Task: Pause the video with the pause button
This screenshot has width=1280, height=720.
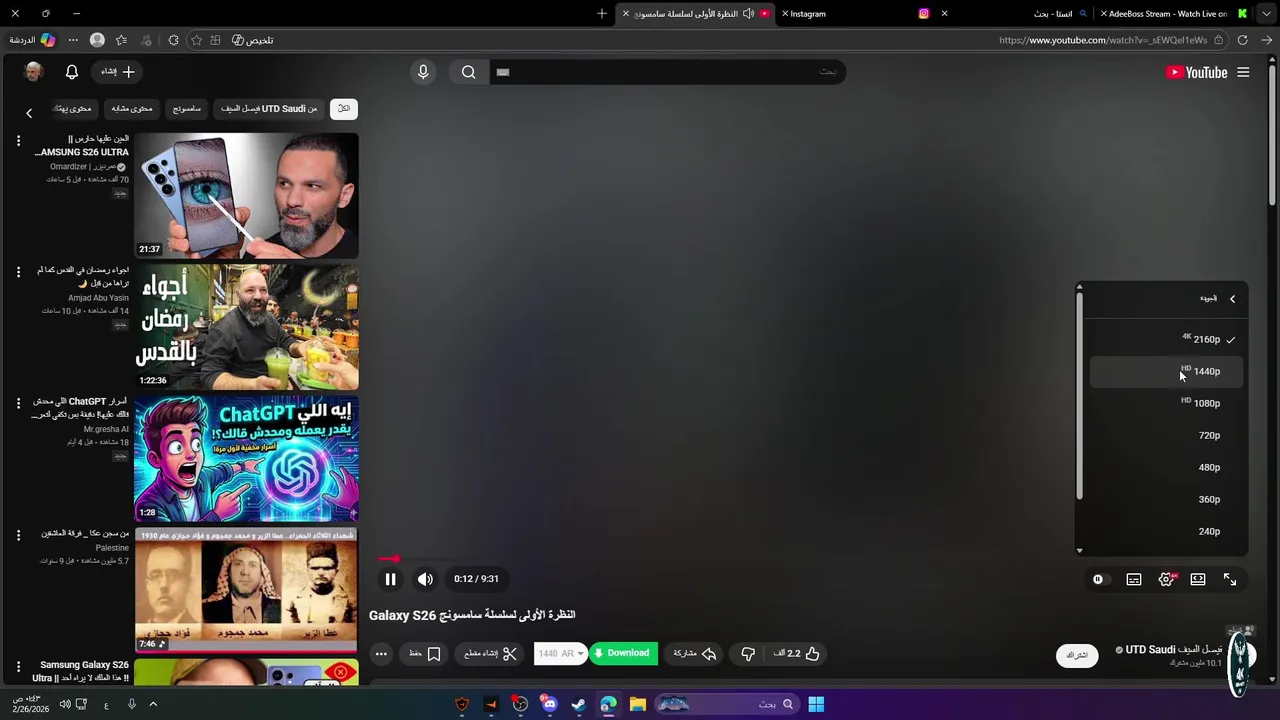Action: [390, 579]
